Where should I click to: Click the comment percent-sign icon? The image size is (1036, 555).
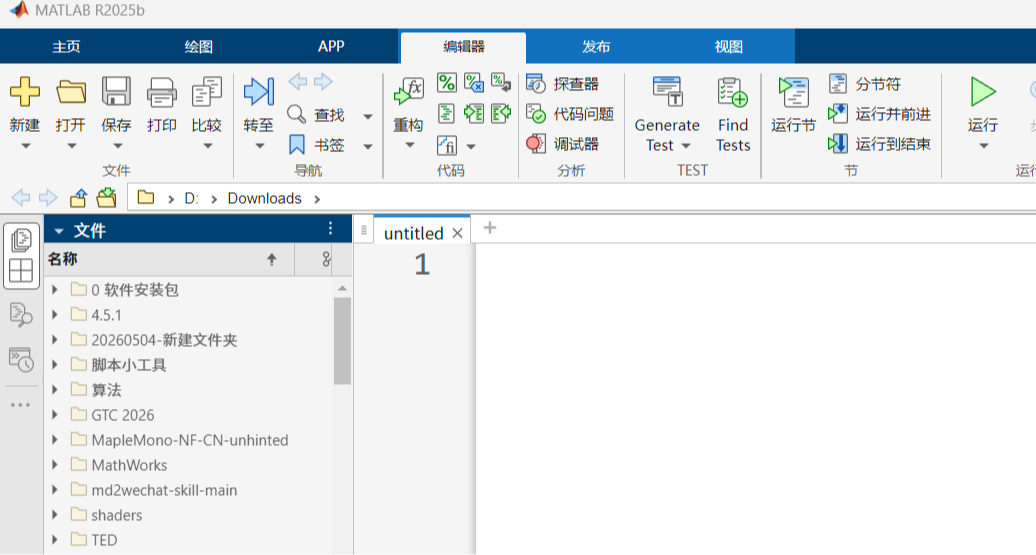click(x=447, y=83)
